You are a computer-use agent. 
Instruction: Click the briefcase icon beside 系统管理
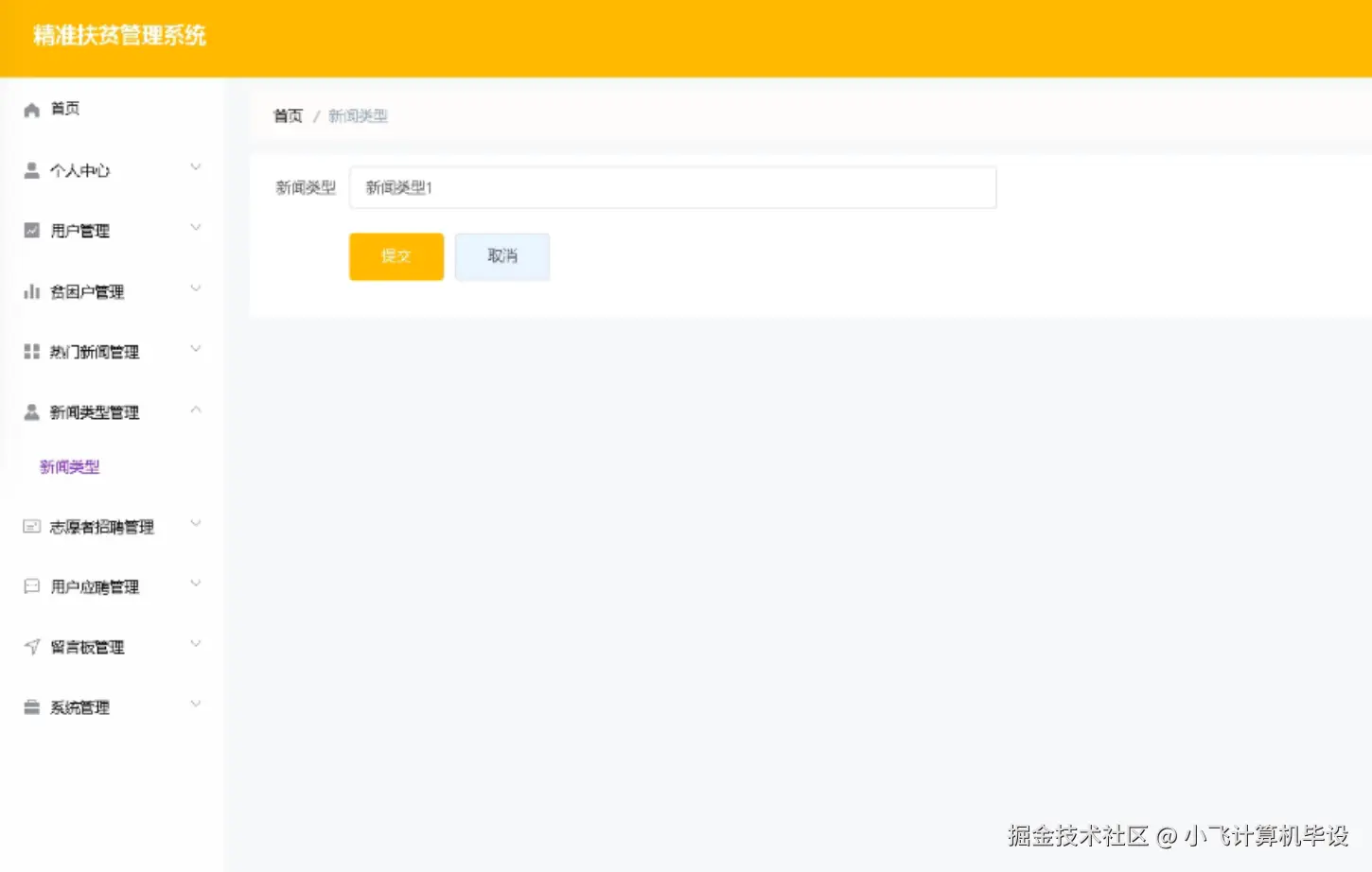click(x=31, y=707)
